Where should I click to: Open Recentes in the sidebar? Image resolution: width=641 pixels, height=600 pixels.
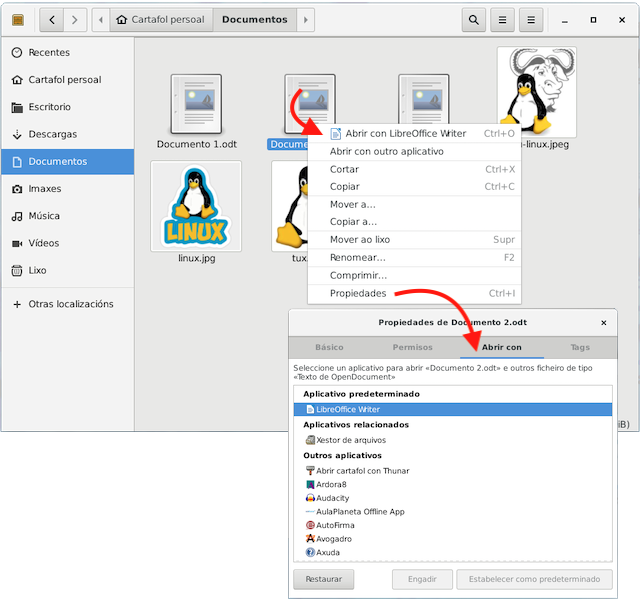[x=49, y=52]
